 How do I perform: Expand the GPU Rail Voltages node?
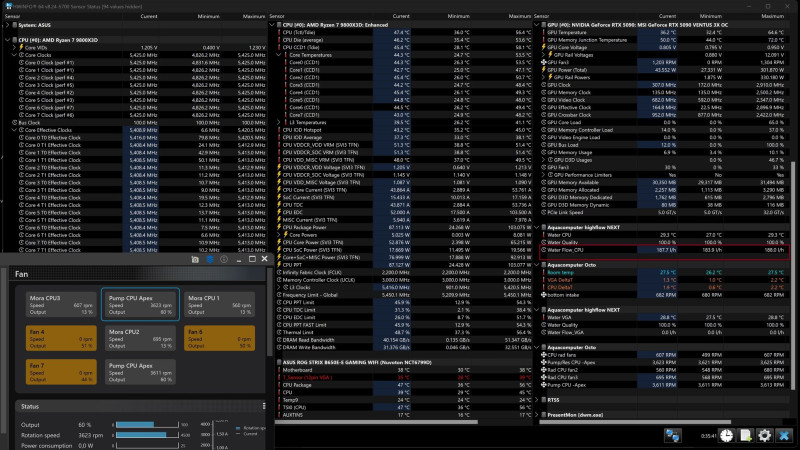[544, 55]
